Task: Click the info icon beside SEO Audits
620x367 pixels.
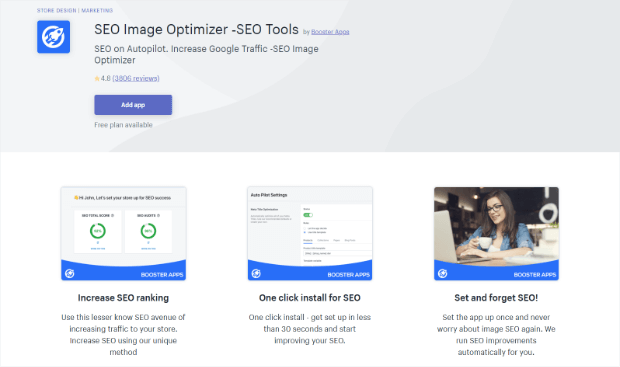Action: point(159,216)
